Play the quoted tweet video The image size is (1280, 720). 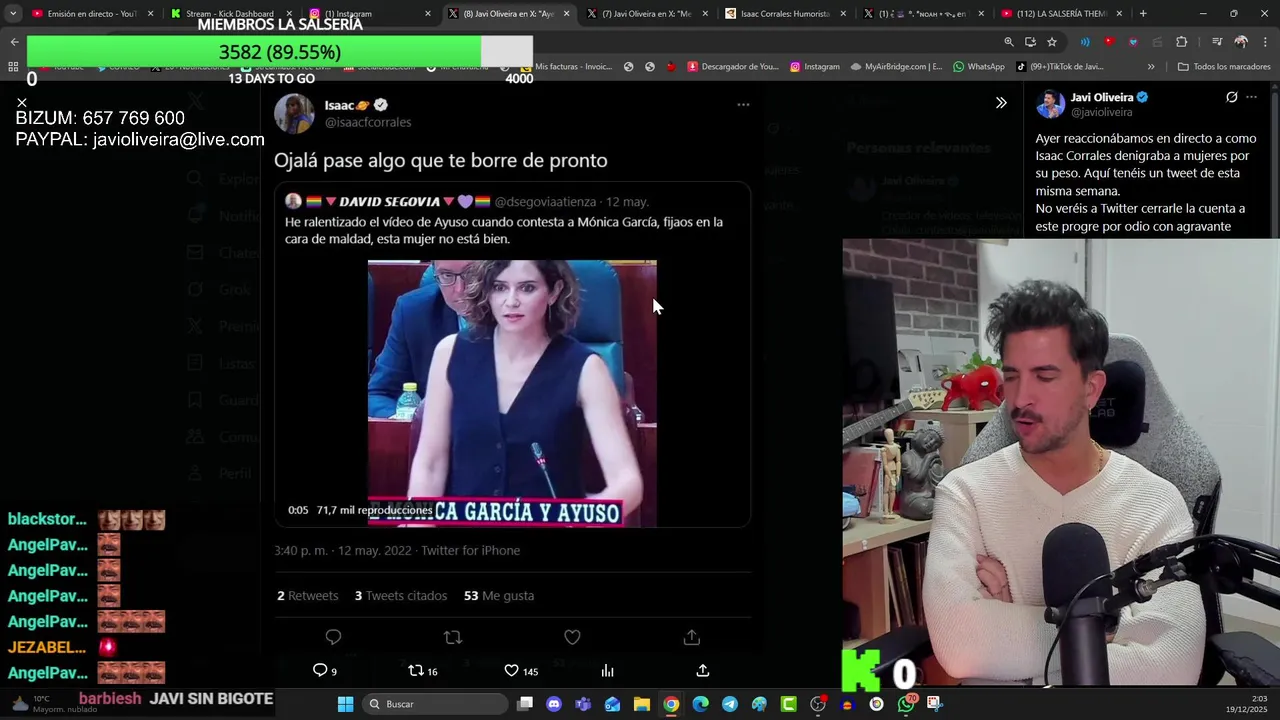pos(512,393)
